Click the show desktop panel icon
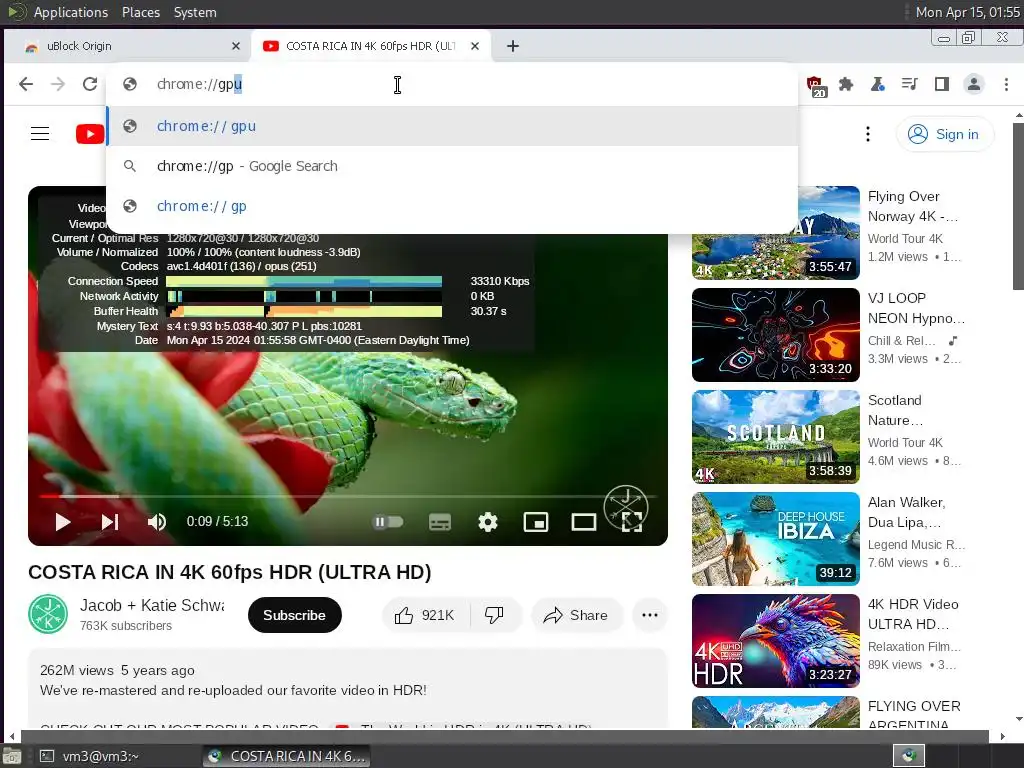Image resolution: width=1024 pixels, height=768 pixels. pyautogui.click(x=12, y=756)
